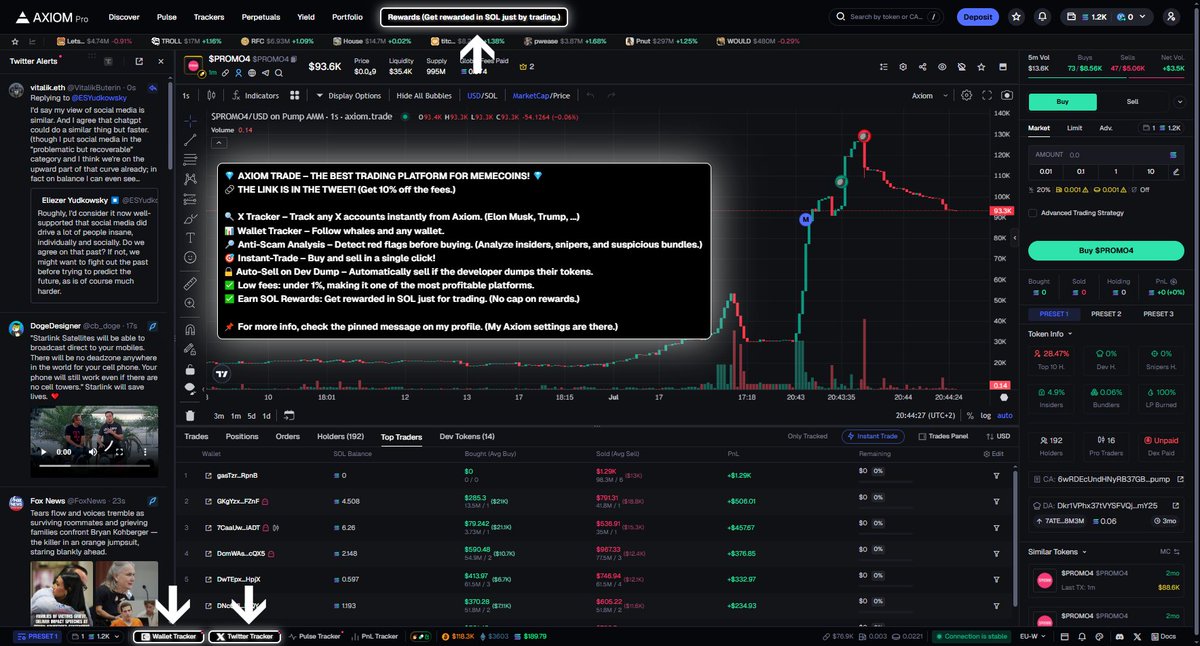The width and height of the screenshot is (1200, 646).
Task: Open the Wallet Tracker in bottom bar
Action: pos(169,636)
